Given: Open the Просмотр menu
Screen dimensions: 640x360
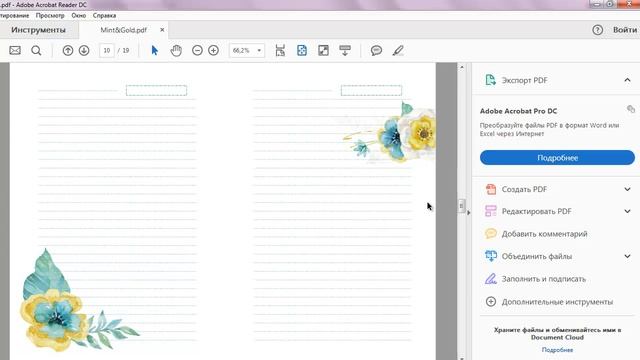Looking at the screenshot, I should (x=50, y=16).
